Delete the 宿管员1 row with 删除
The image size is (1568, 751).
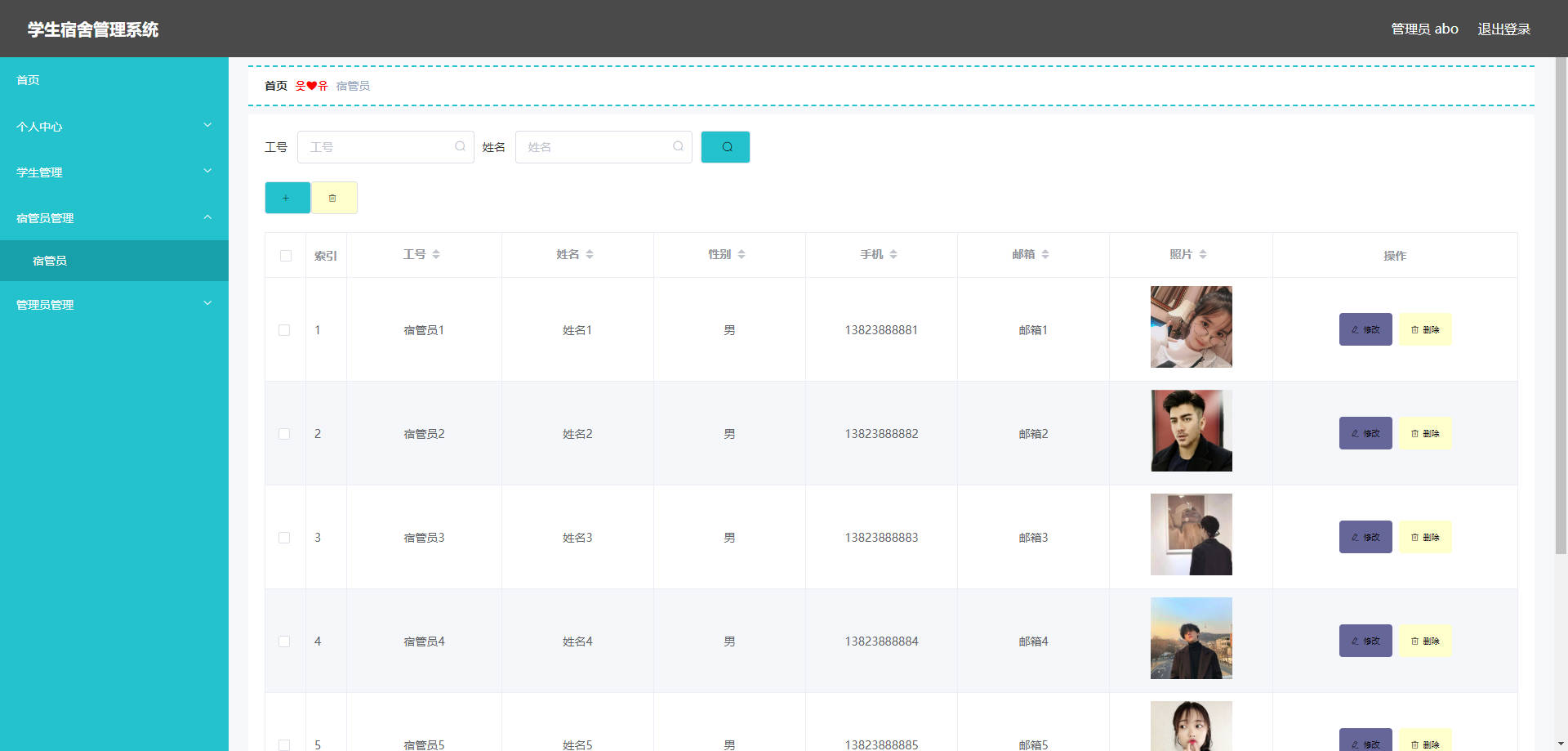(x=1425, y=329)
